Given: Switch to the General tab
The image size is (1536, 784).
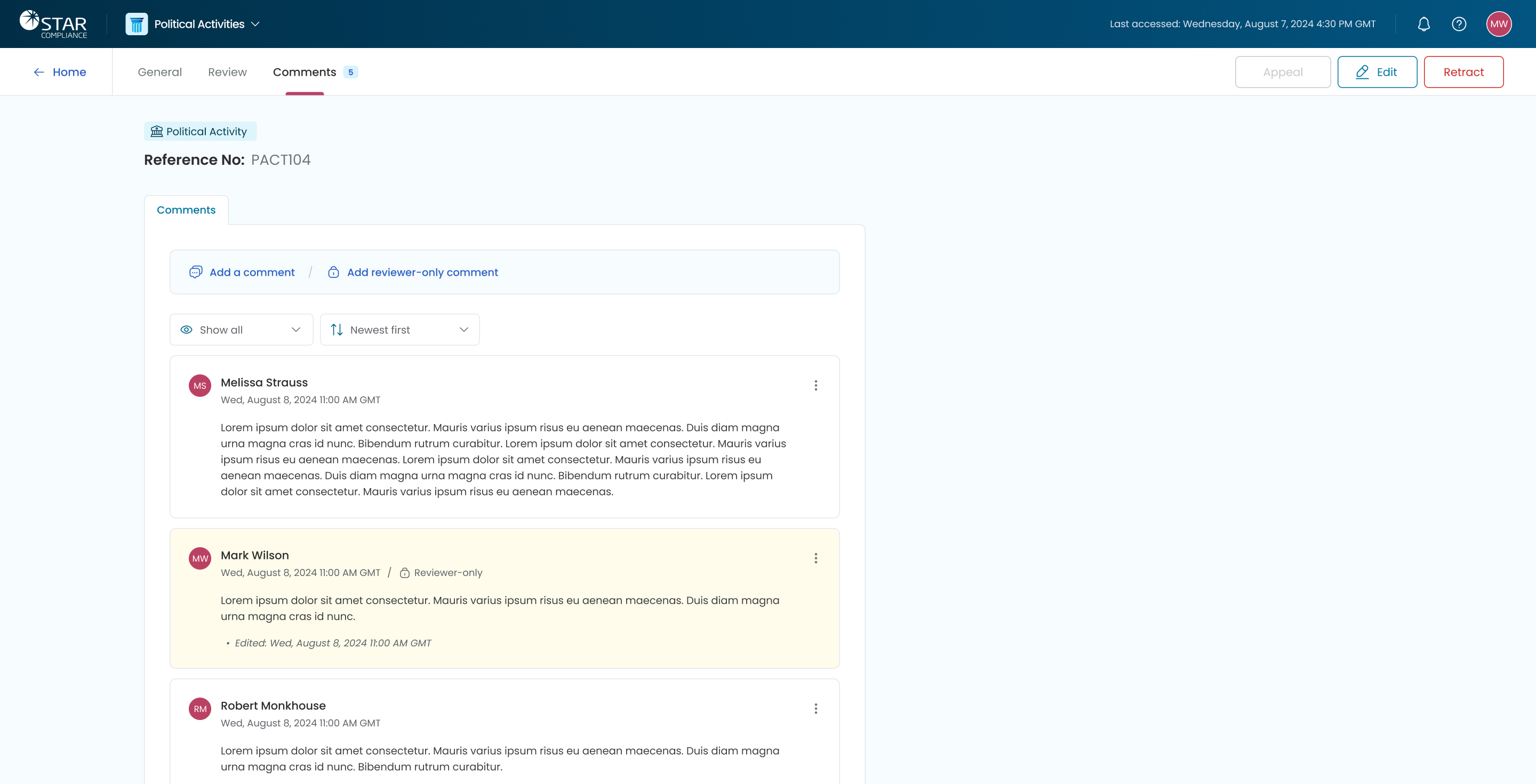Looking at the screenshot, I should pos(160,72).
